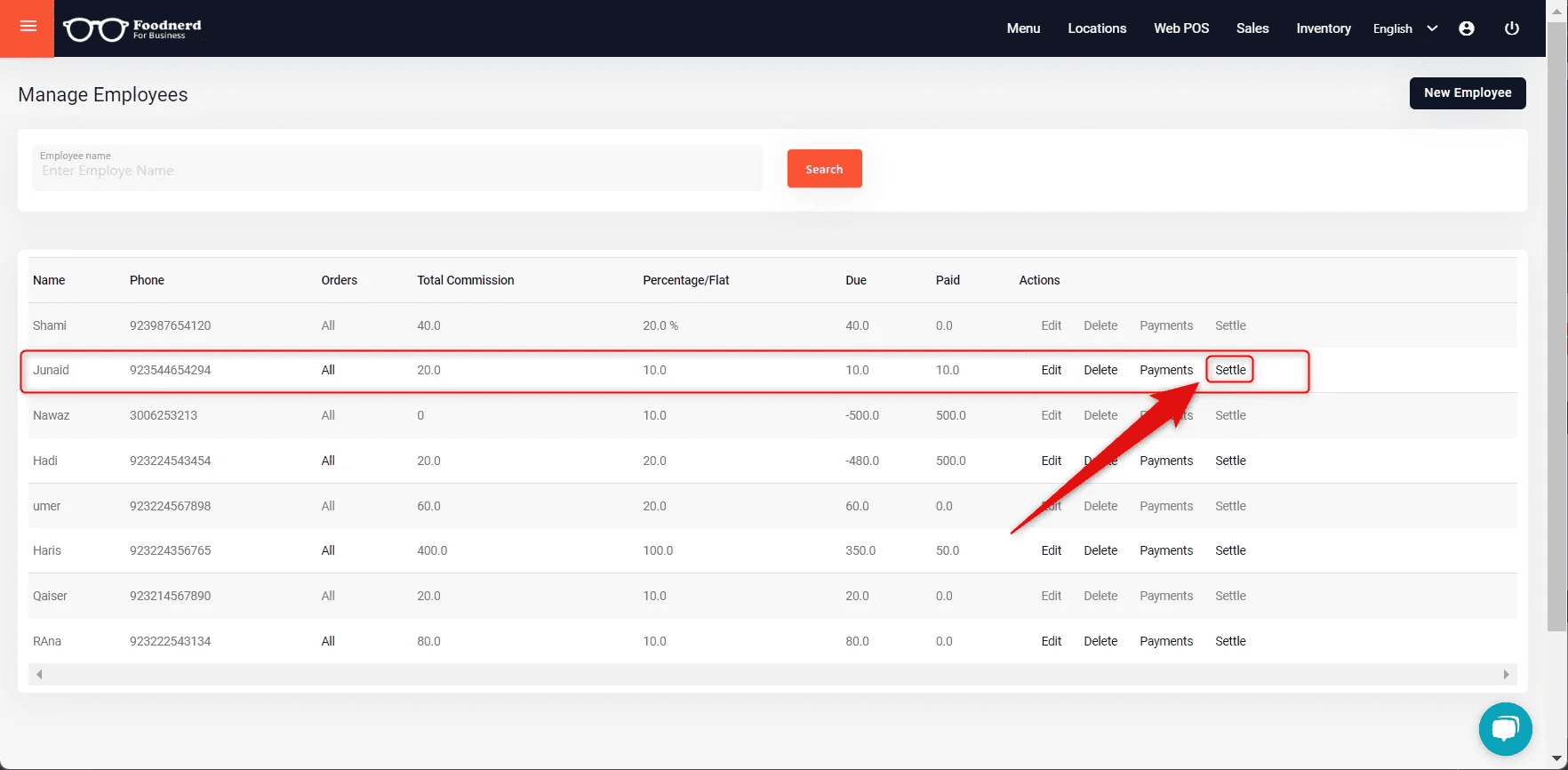1568x770 pixels.
Task: Delete the employee Shami
Action: (1100, 325)
